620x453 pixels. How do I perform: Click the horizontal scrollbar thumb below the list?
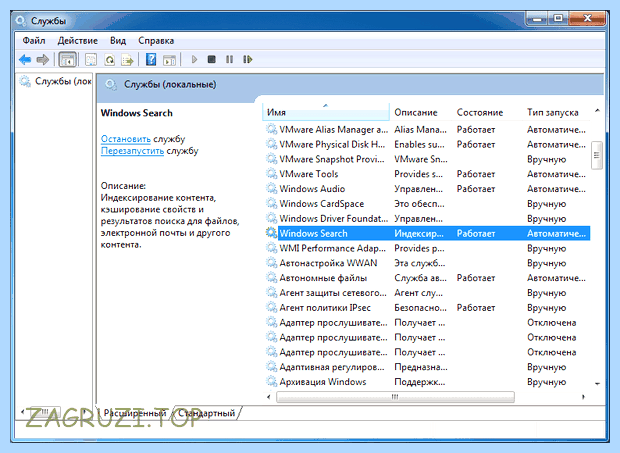tap(395, 396)
